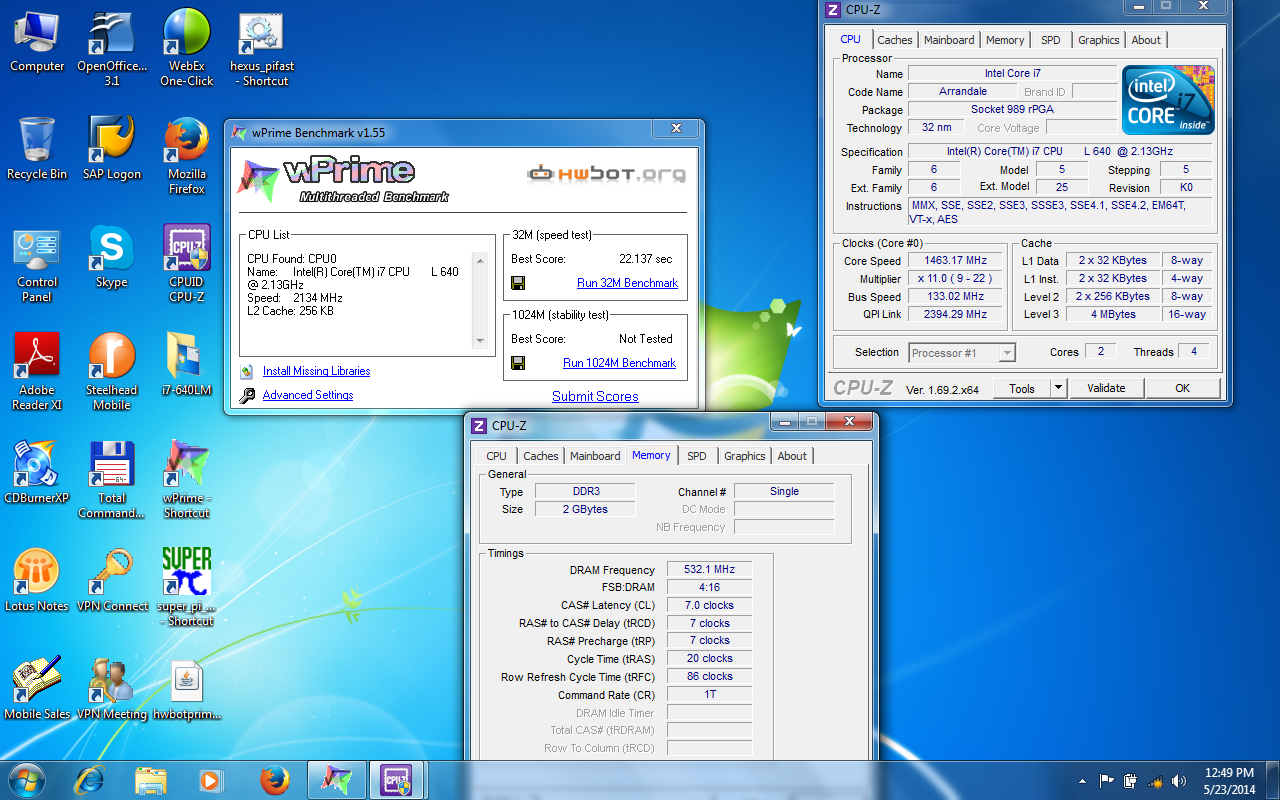Open Graphics tab in lower CPU-Z window
The image size is (1280, 800).
click(745, 456)
